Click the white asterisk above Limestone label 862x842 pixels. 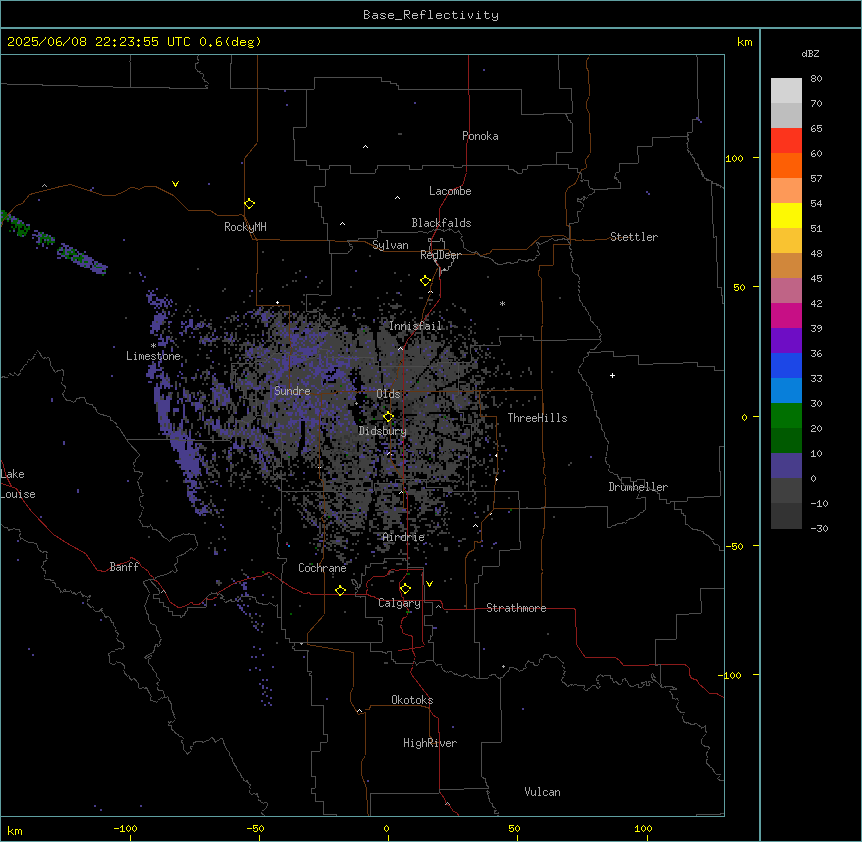pyautogui.click(x=153, y=346)
